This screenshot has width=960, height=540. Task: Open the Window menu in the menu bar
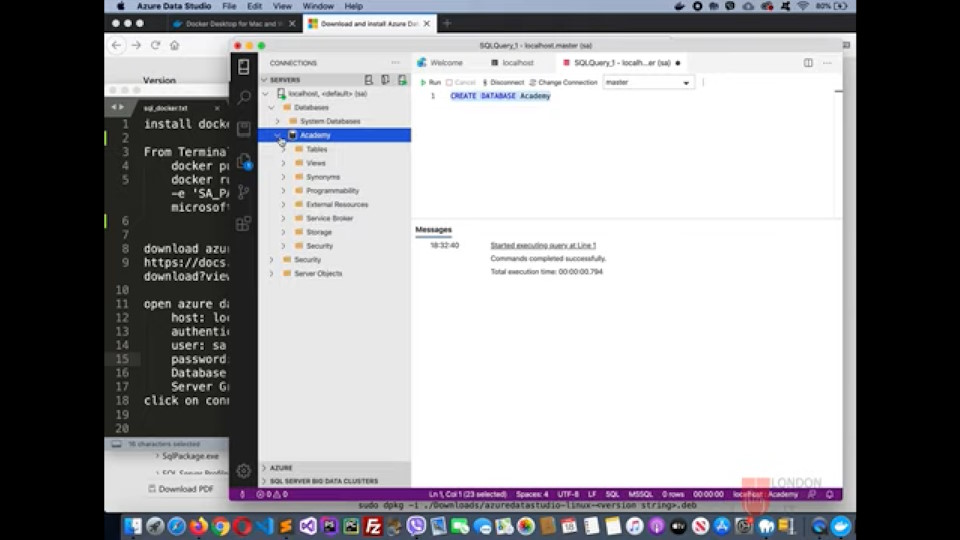(318, 6)
